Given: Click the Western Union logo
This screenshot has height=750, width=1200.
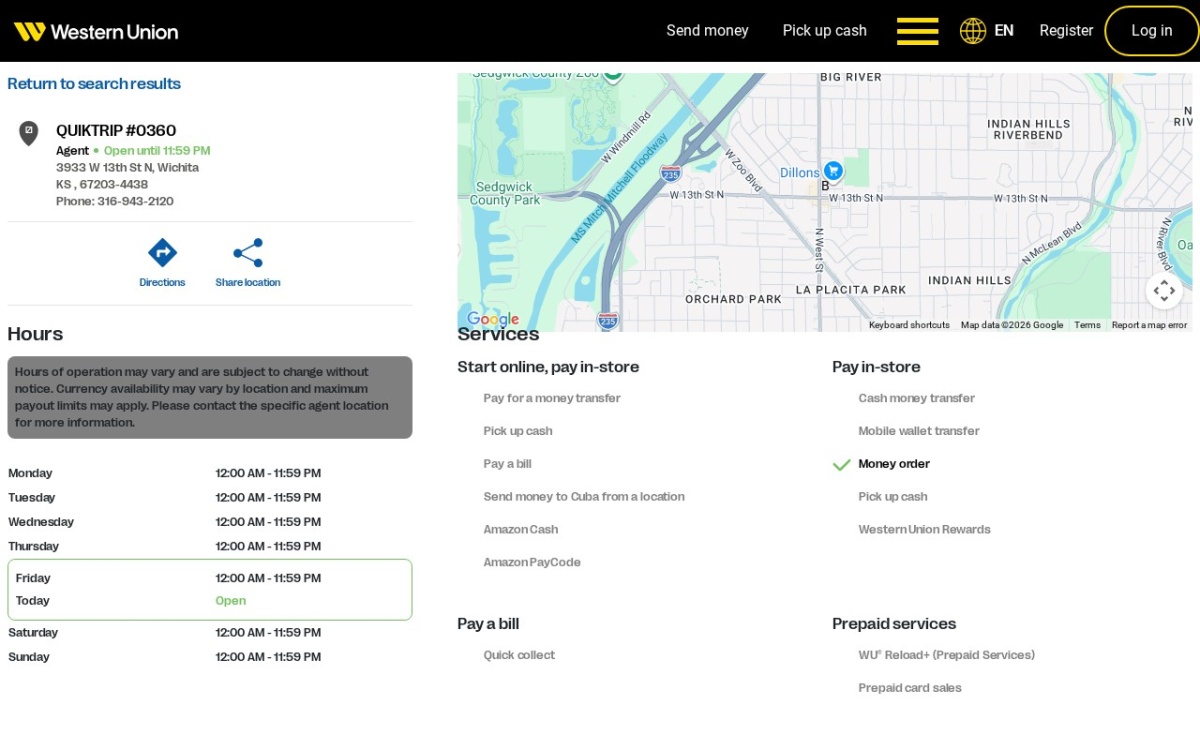Looking at the screenshot, I should pyautogui.click(x=96, y=31).
